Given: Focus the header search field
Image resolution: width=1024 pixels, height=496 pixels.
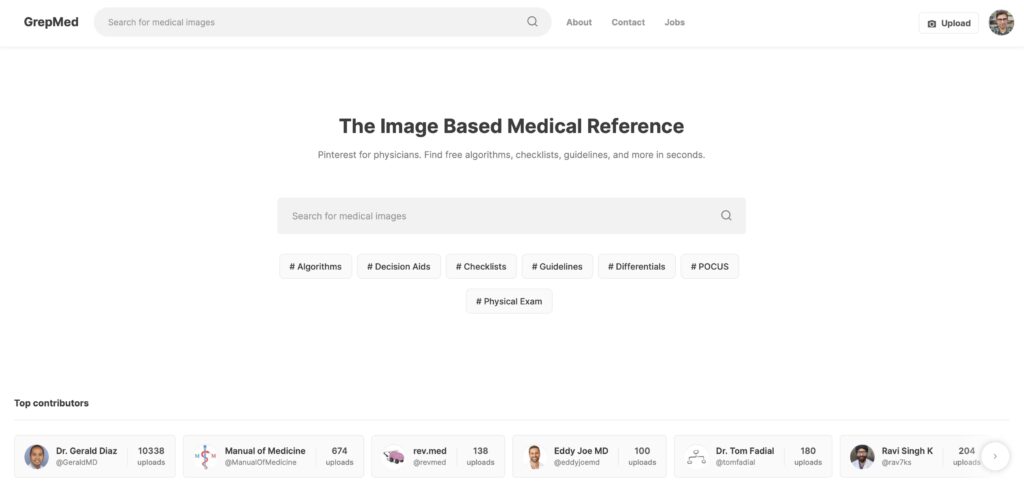Looking at the screenshot, I should pyautogui.click(x=323, y=22).
